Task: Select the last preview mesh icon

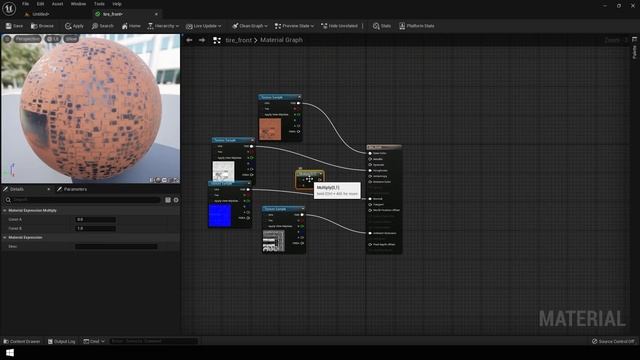Action: point(176,180)
